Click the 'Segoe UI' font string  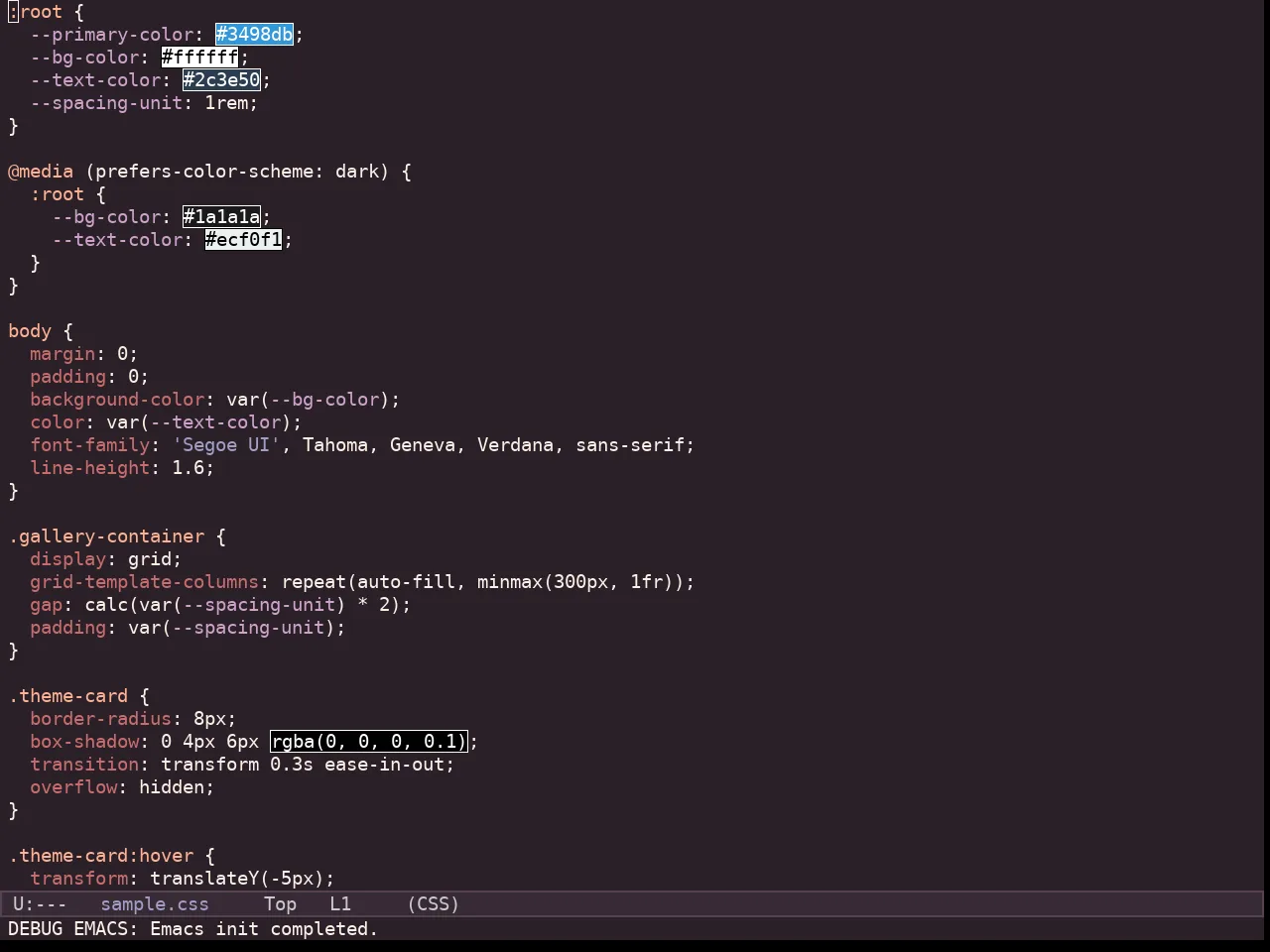click(226, 445)
